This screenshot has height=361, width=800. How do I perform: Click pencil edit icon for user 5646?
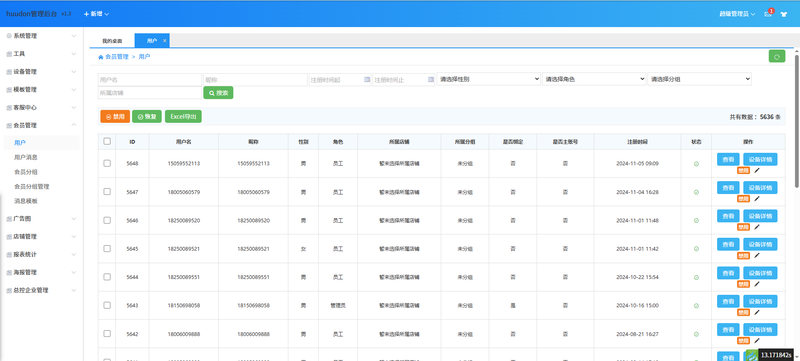[x=757, y=227]
